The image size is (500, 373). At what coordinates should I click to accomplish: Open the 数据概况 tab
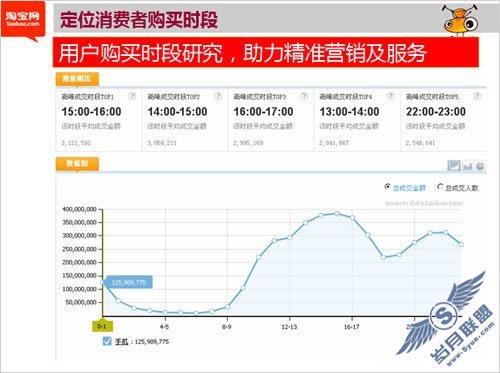coord(77,79)
